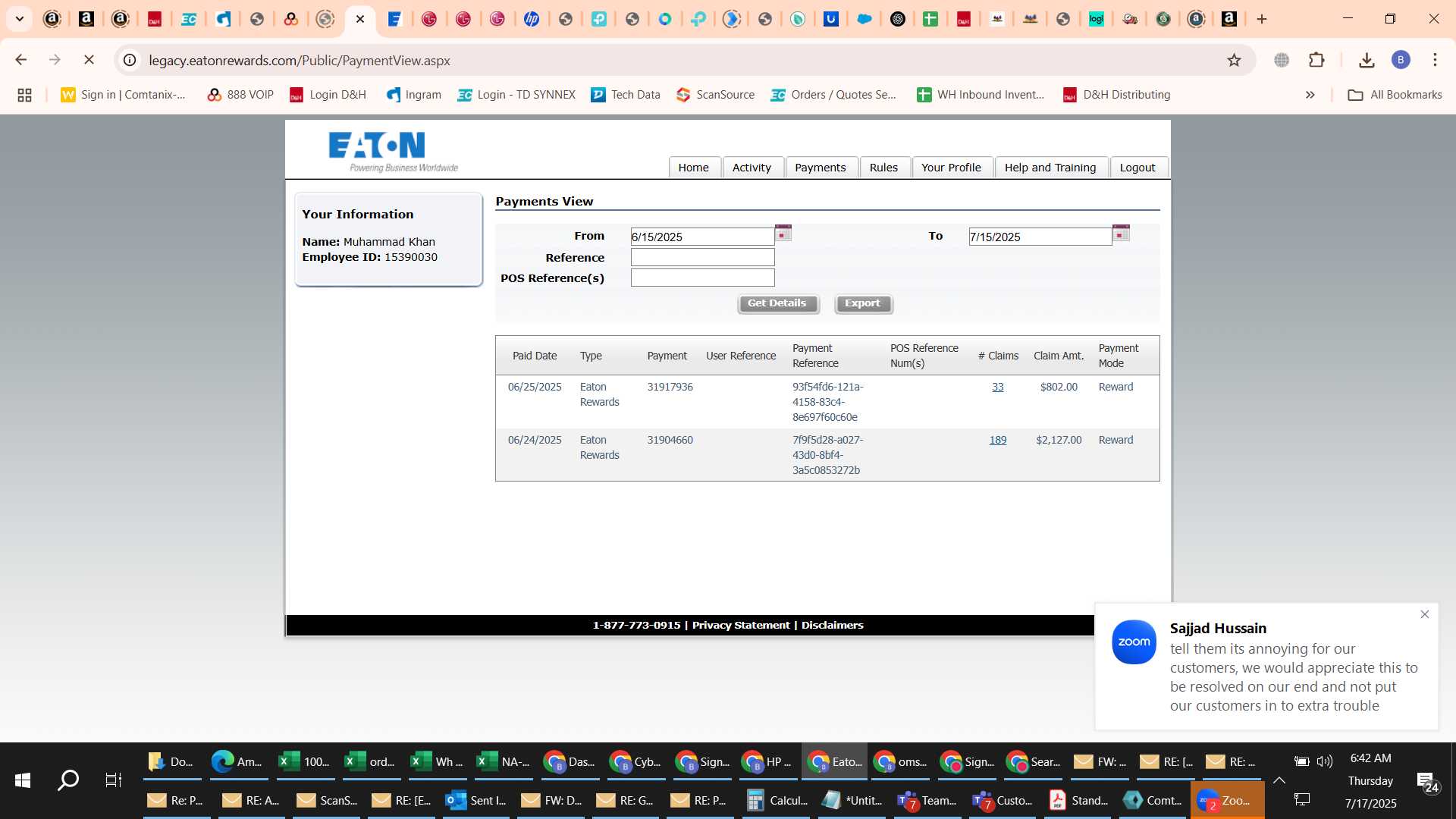This screenshot has height=819, width=1456.
Task: Open the tab search dropdown arrow
Action: pyautogui.click(x=20, y=19)
